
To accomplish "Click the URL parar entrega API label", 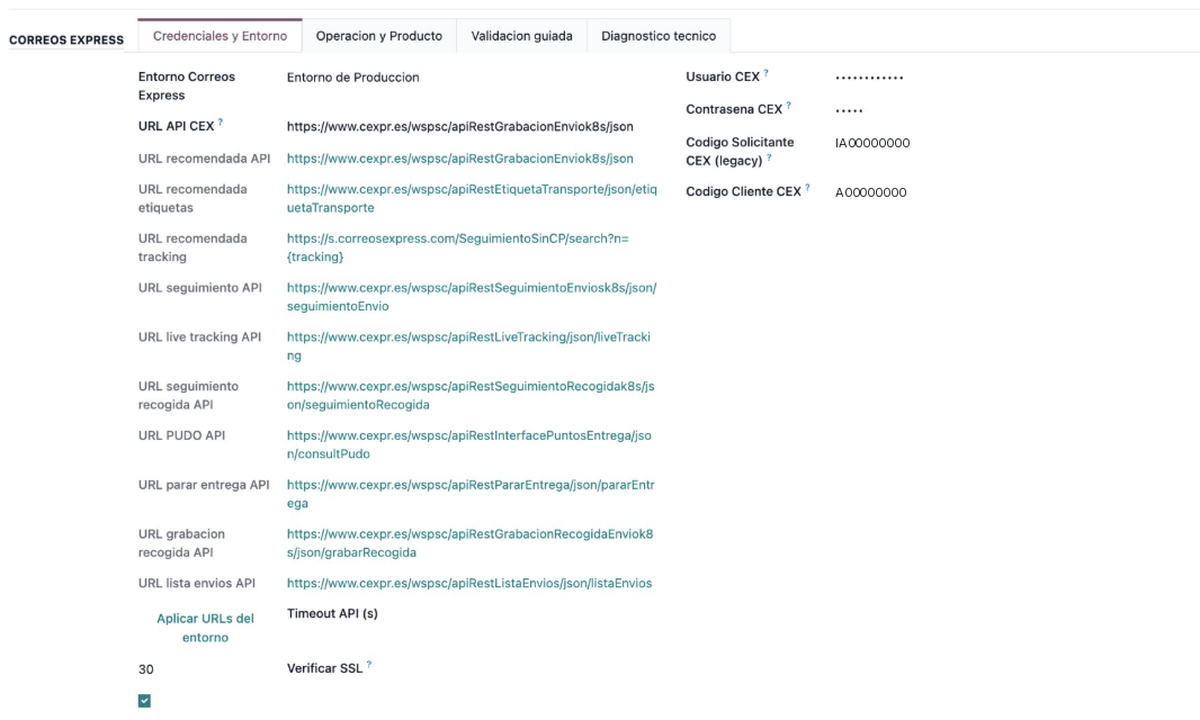I will pyautogui.click(x=204, y=485).
